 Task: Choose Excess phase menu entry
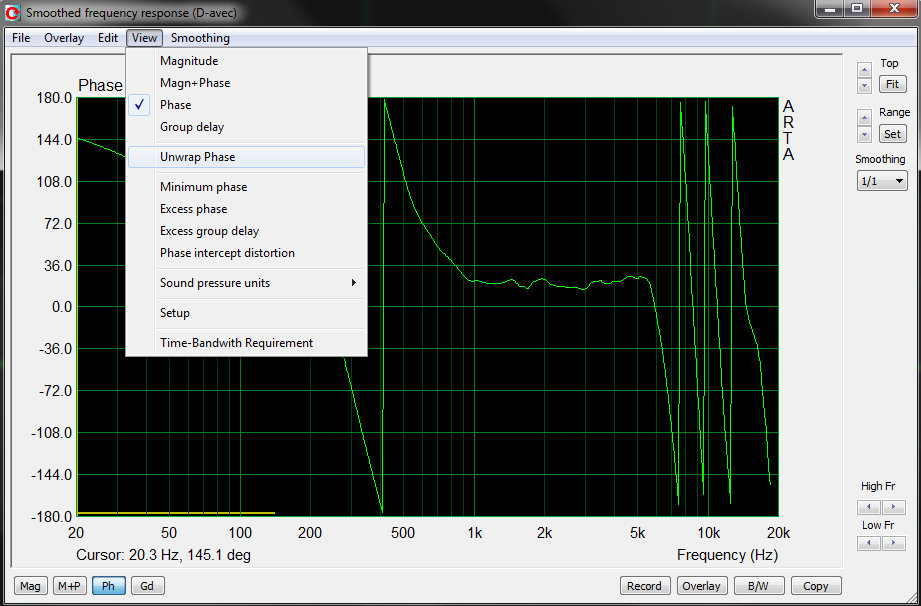coord(247,209)
